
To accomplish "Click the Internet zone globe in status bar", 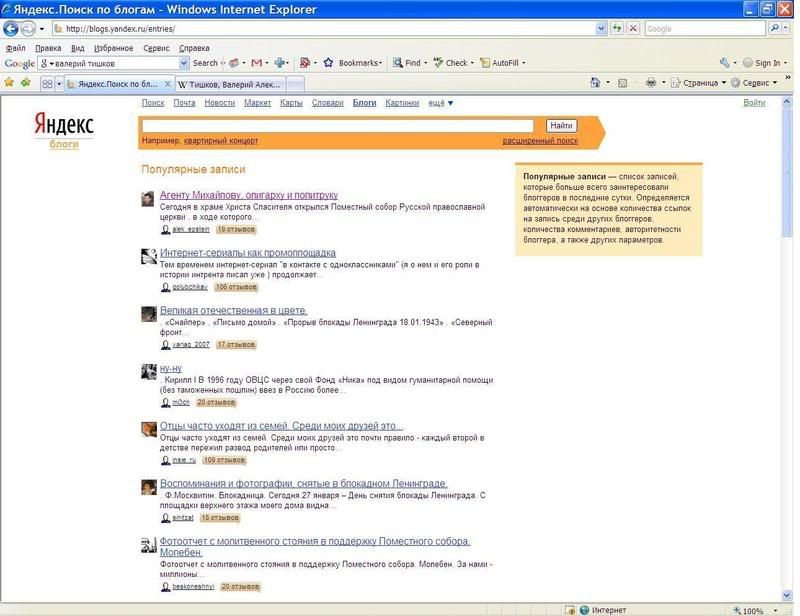I will tap(585, 610).
